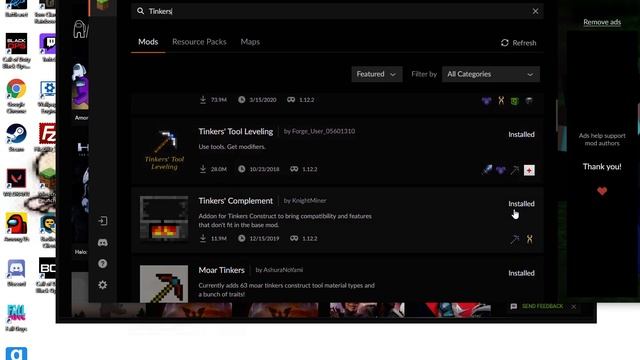Open Tinkers' Tool Leveling mod page

tap(236, 131)
